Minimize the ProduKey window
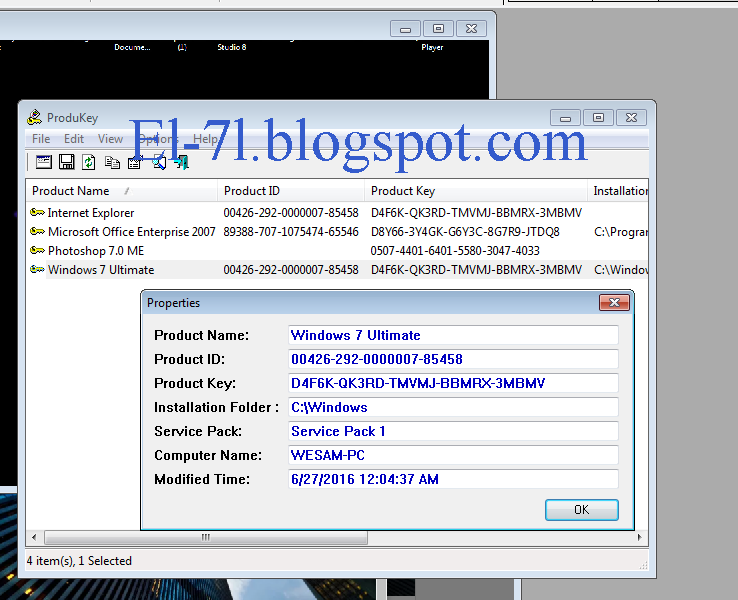This screenshot has height=600, width=738. tap(566, 118)
